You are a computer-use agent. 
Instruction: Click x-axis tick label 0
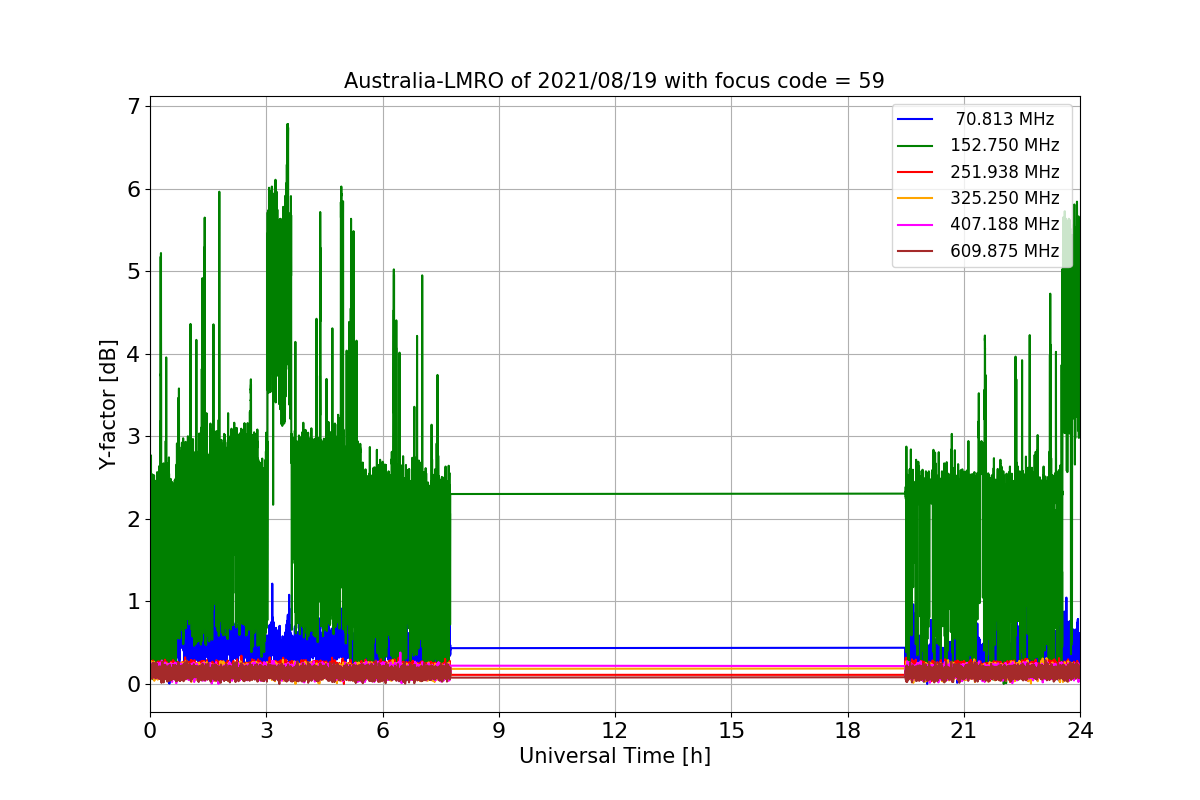[x=150, y=730]
